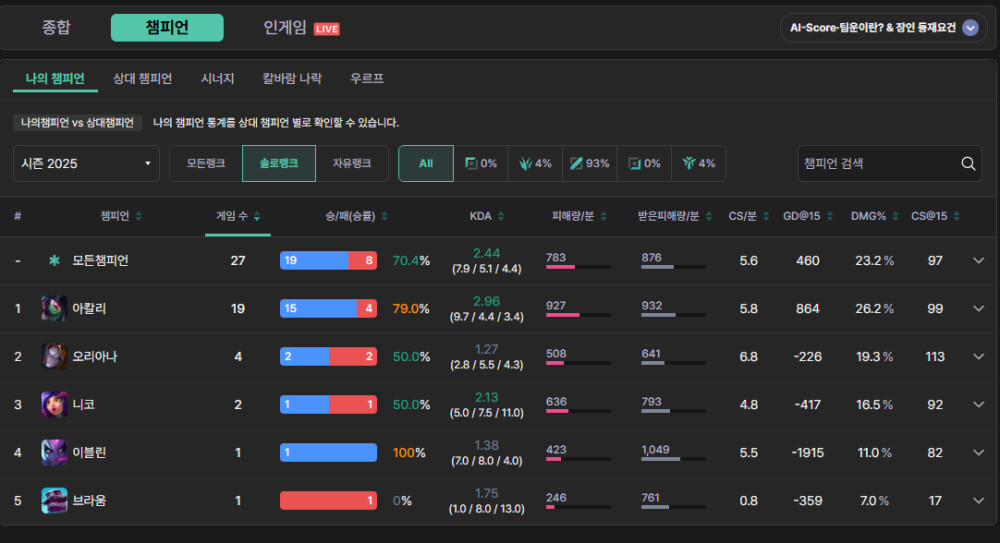Focus the 챔피언 검색 search field

pyautogui.click(x=878, y=164)
